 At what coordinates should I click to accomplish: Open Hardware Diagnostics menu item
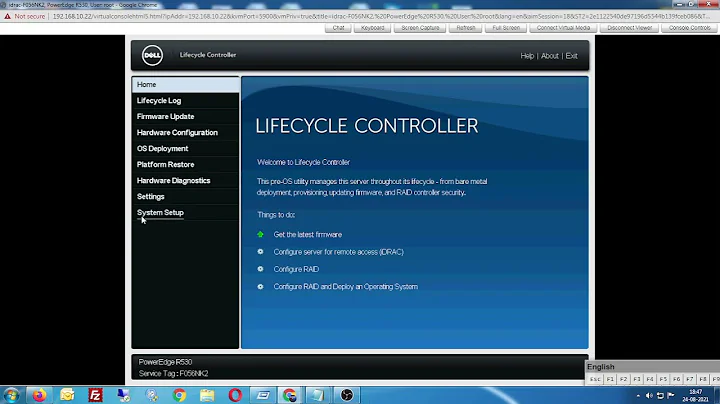(x=186, y=180)
